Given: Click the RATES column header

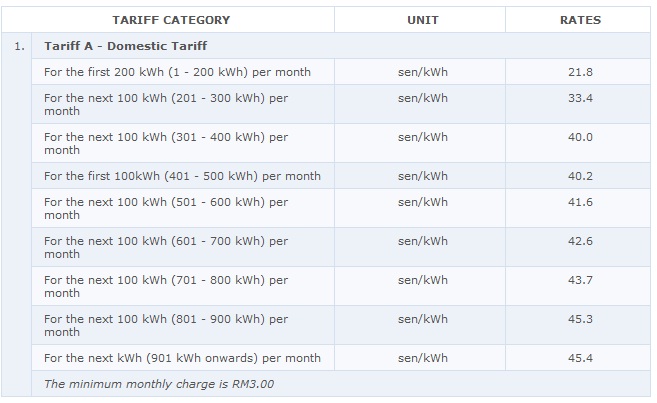Looking at the screenshot, I should pyautogui.click(x=580, y=20).
